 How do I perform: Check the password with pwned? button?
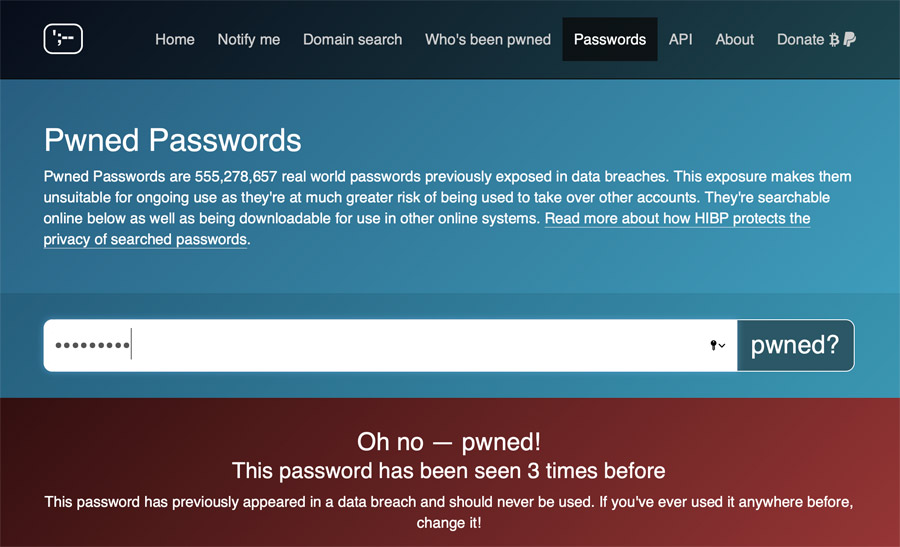point(796,345)
